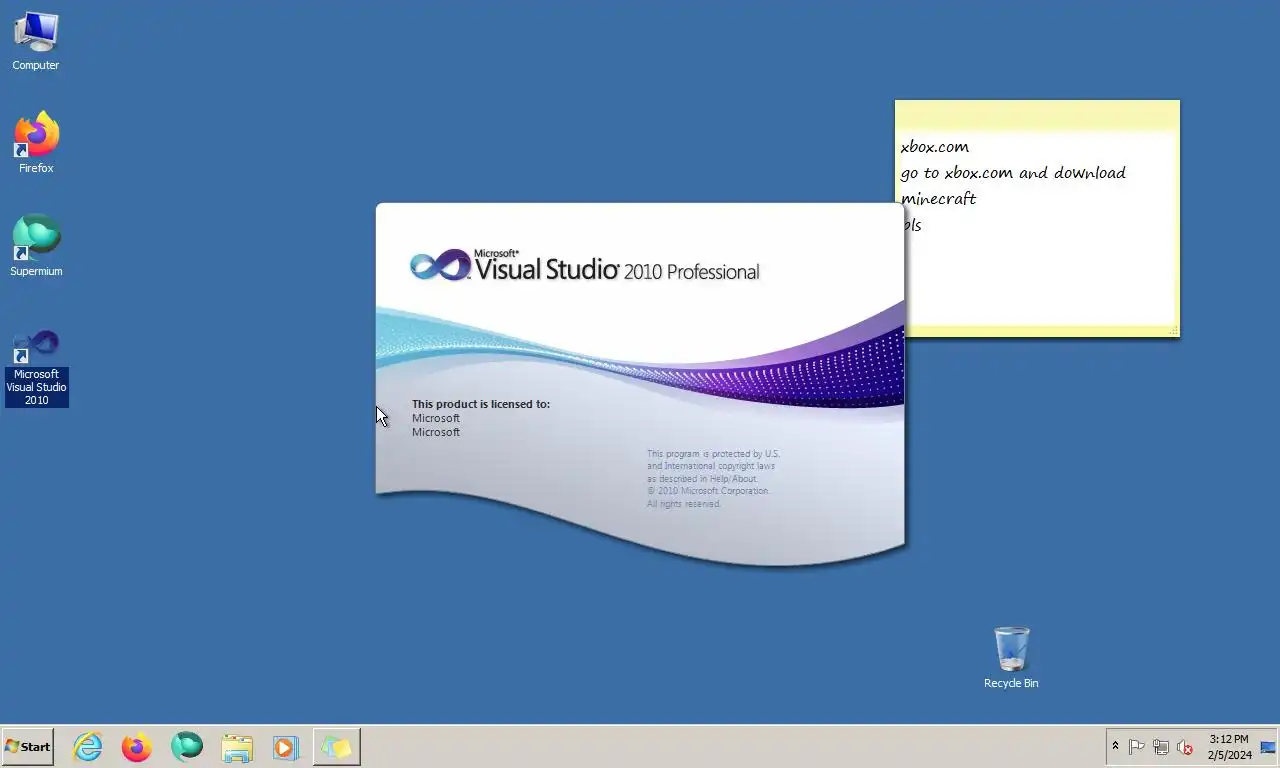The image size is (1280, 768).
Task: Open the Action Center flag icon
Action: [x=1137, y=747]
